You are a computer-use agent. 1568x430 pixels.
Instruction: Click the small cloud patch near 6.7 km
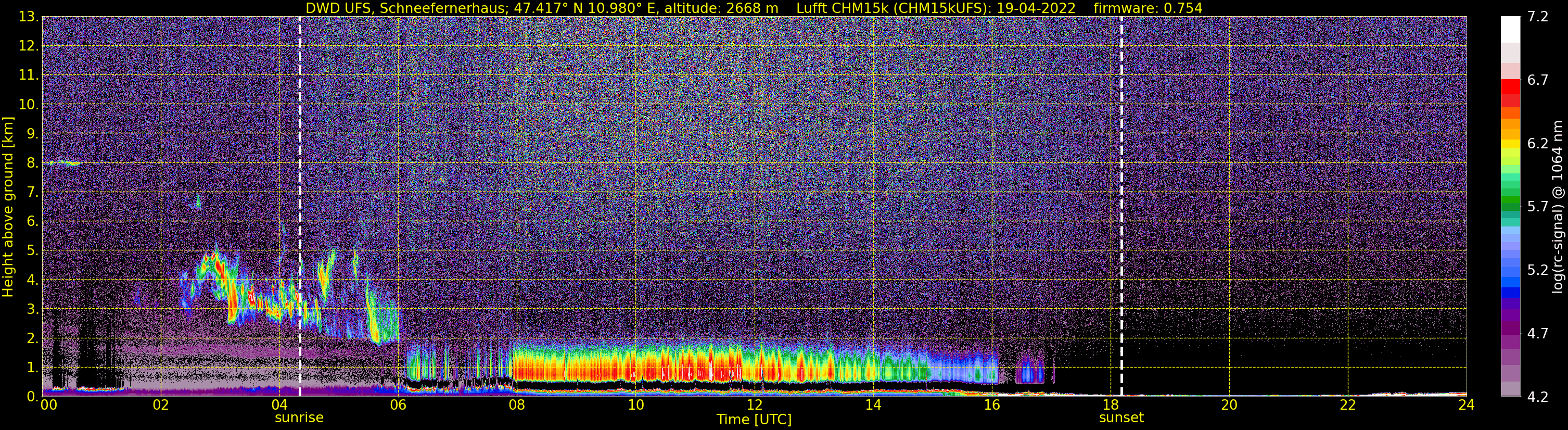(197, 201)
